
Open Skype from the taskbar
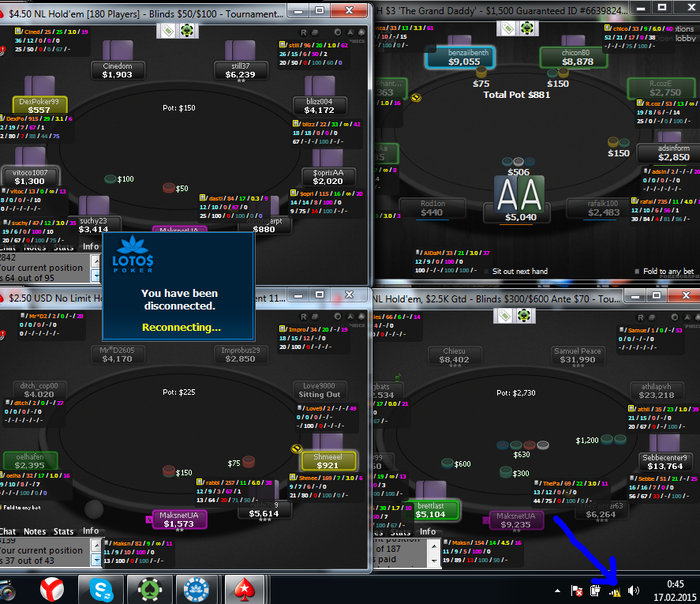click(101, 590)
